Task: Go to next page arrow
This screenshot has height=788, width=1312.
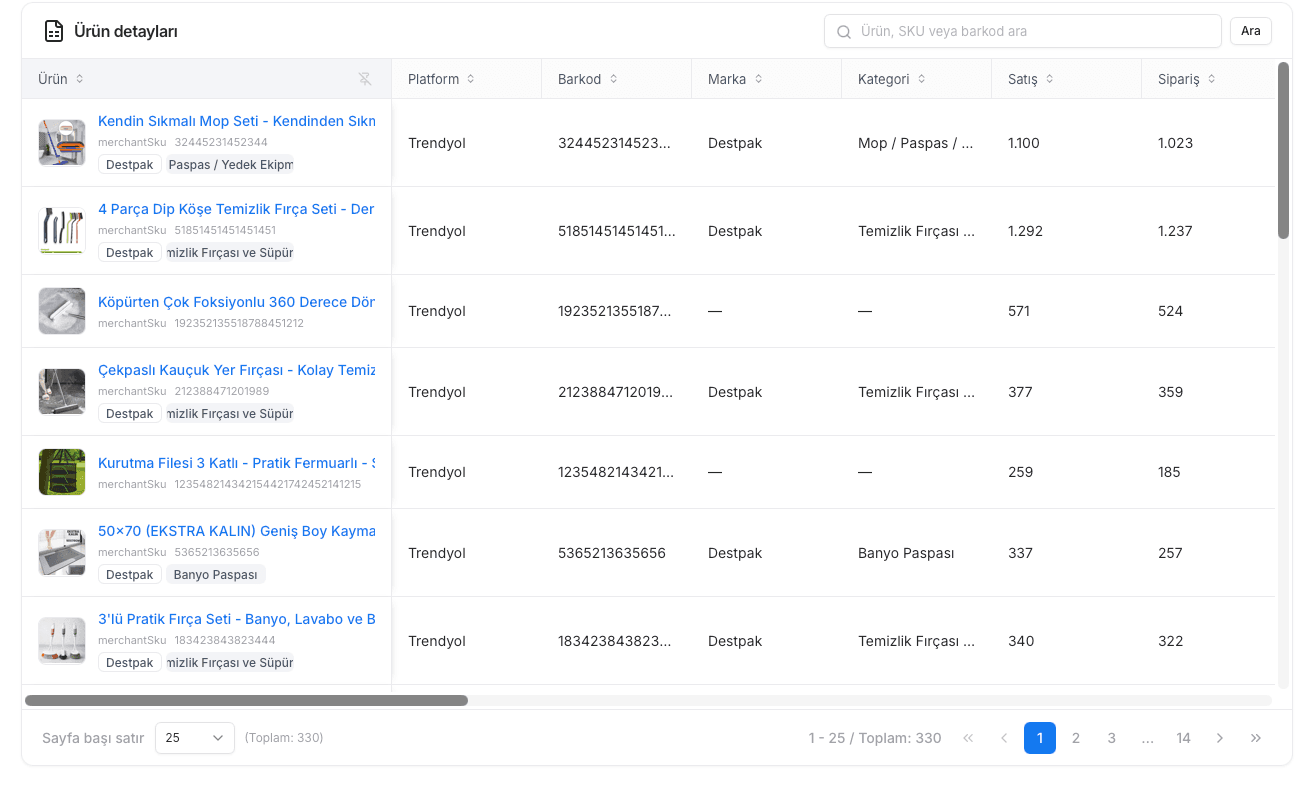Action: 1220,738
